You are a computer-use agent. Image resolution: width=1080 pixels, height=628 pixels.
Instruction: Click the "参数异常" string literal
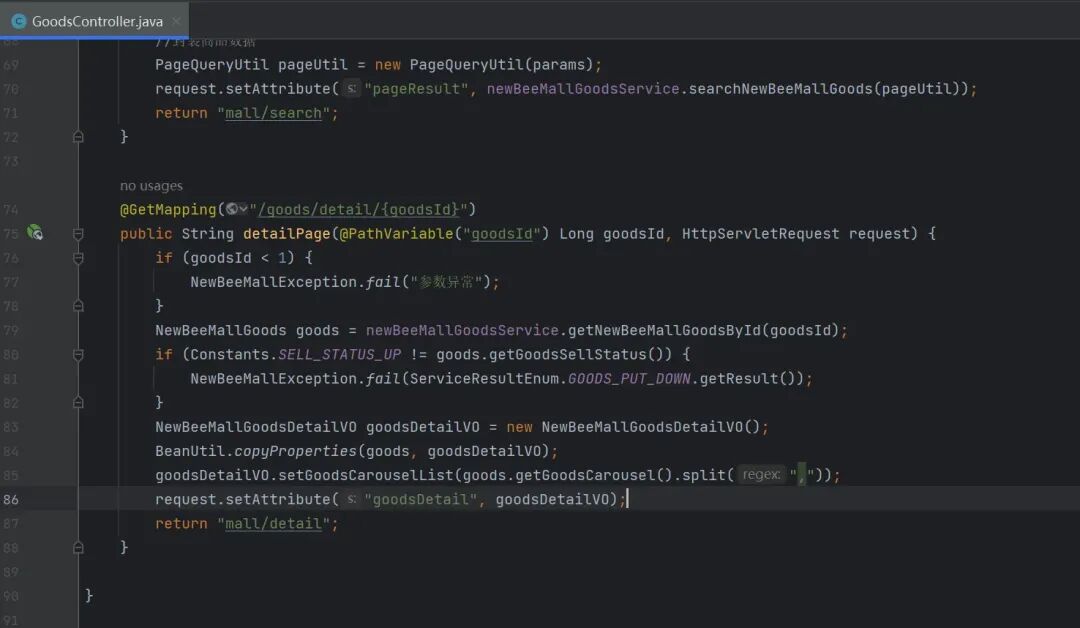446,282
